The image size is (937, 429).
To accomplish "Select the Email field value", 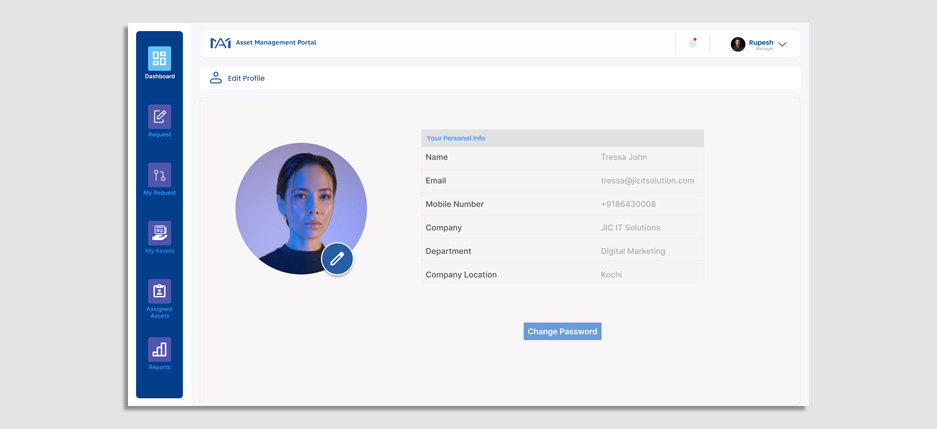I will click(647, 181).
